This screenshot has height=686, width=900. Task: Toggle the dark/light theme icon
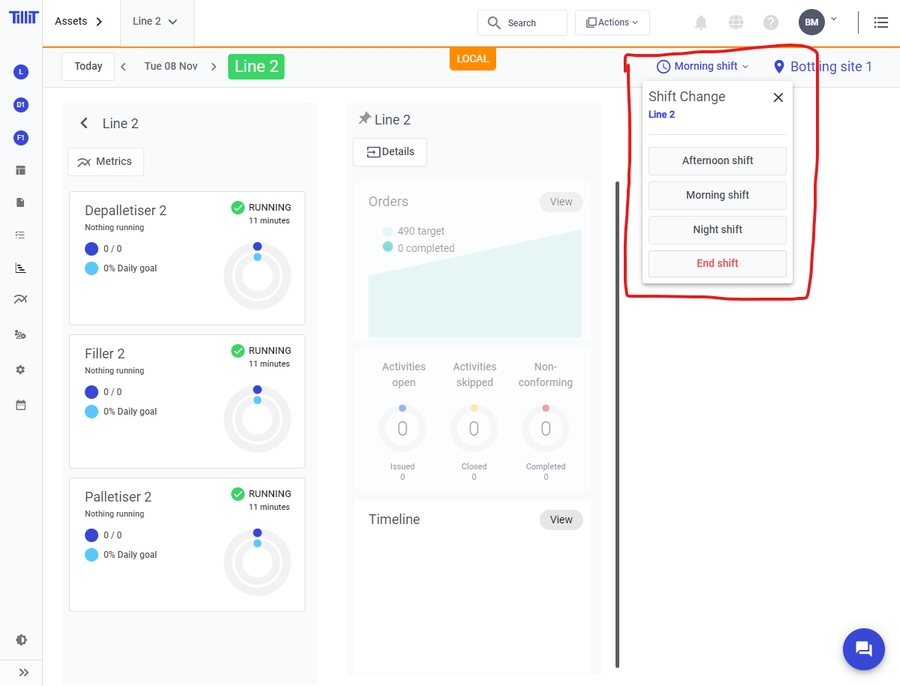click(22, 640)
